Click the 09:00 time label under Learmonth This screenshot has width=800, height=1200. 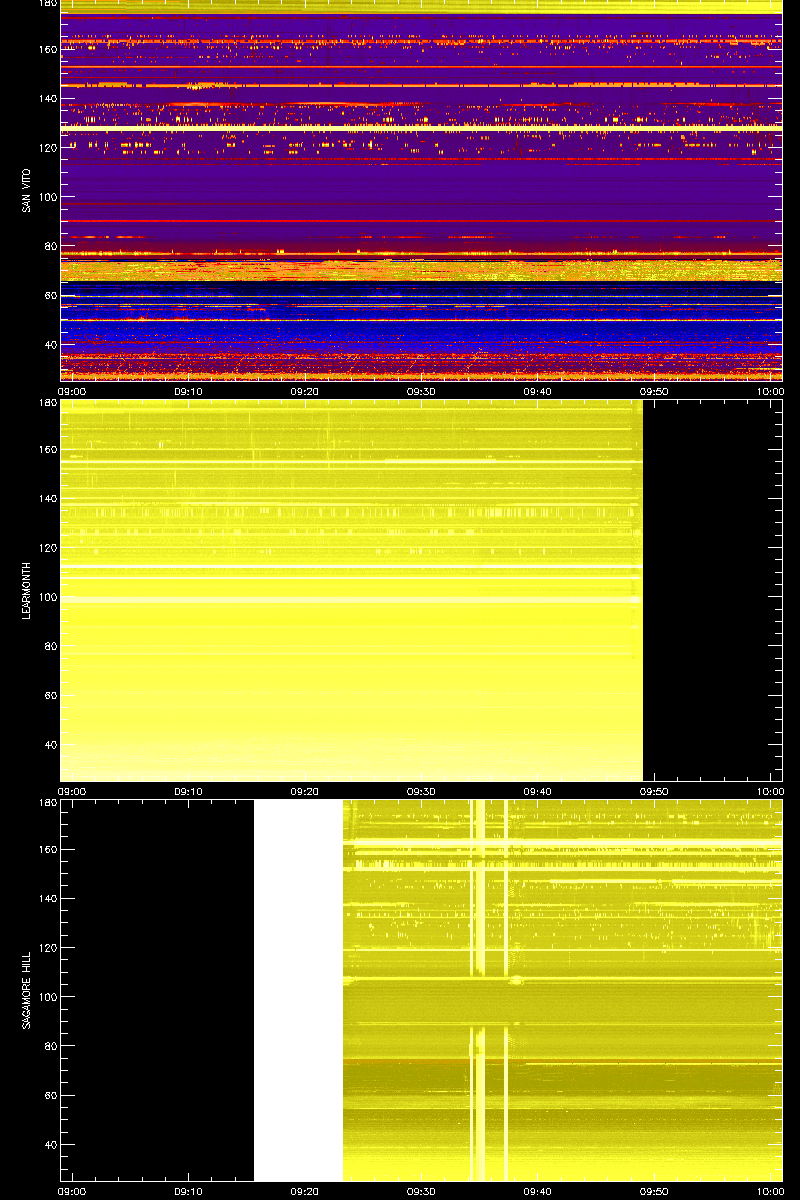click(x=73, y=791)
